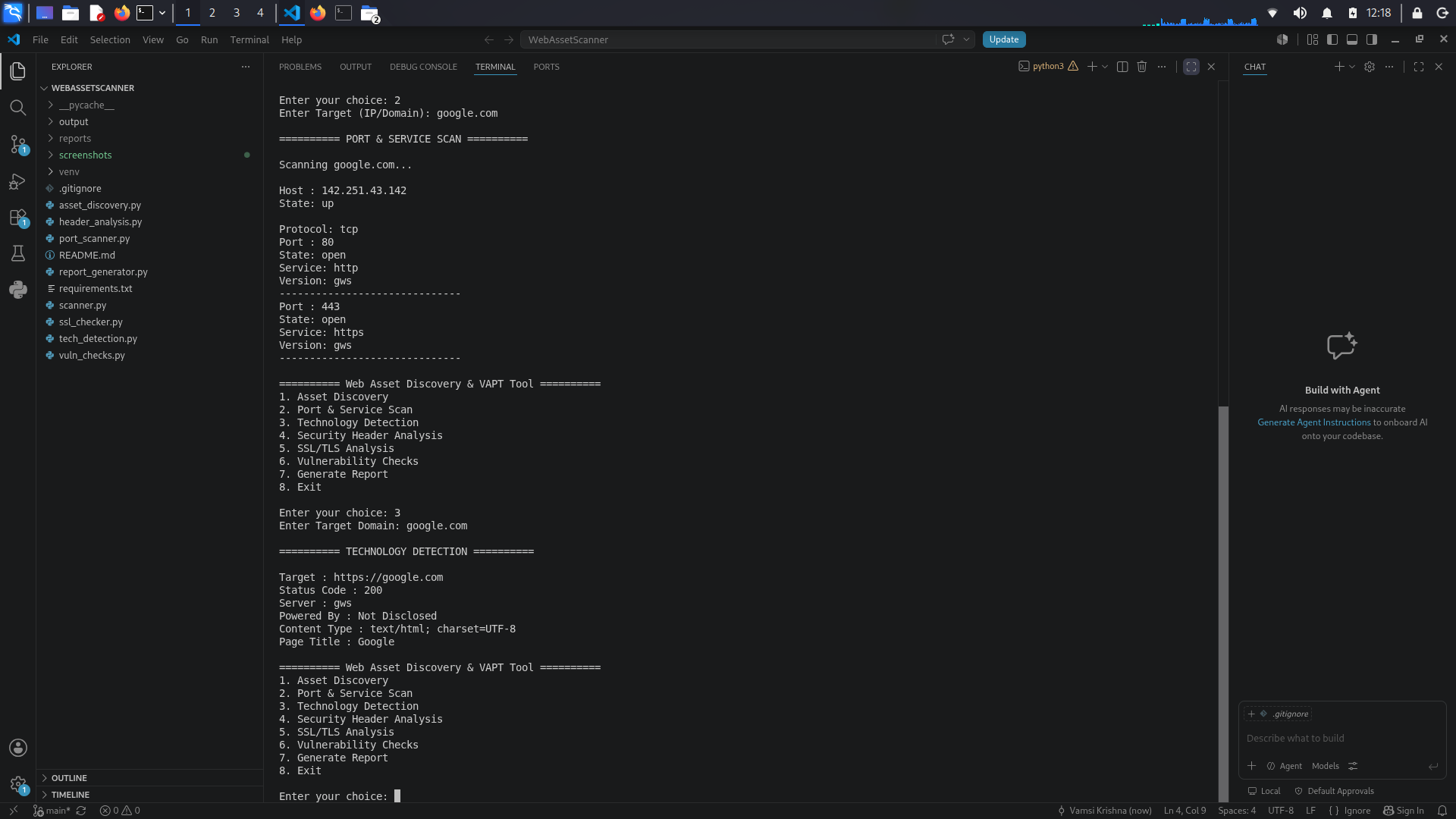Viewport: 1456px width, 819px height.
Task: Open the main* branch picker
Action: (52, 811)
